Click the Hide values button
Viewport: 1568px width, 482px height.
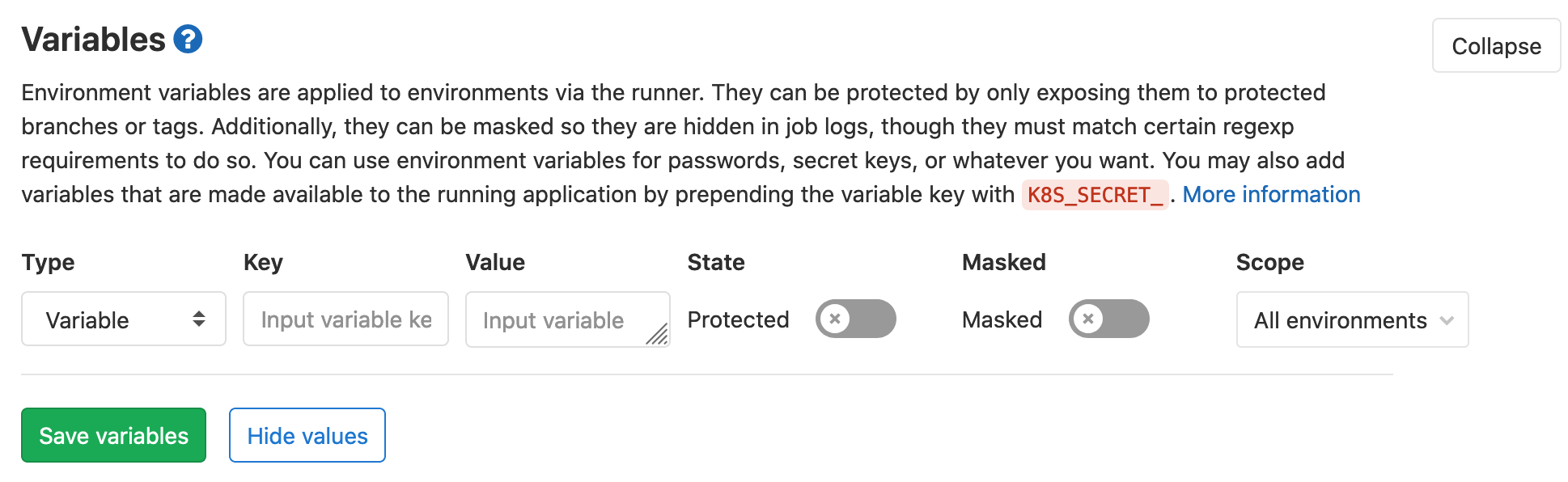tap(307, 436)
